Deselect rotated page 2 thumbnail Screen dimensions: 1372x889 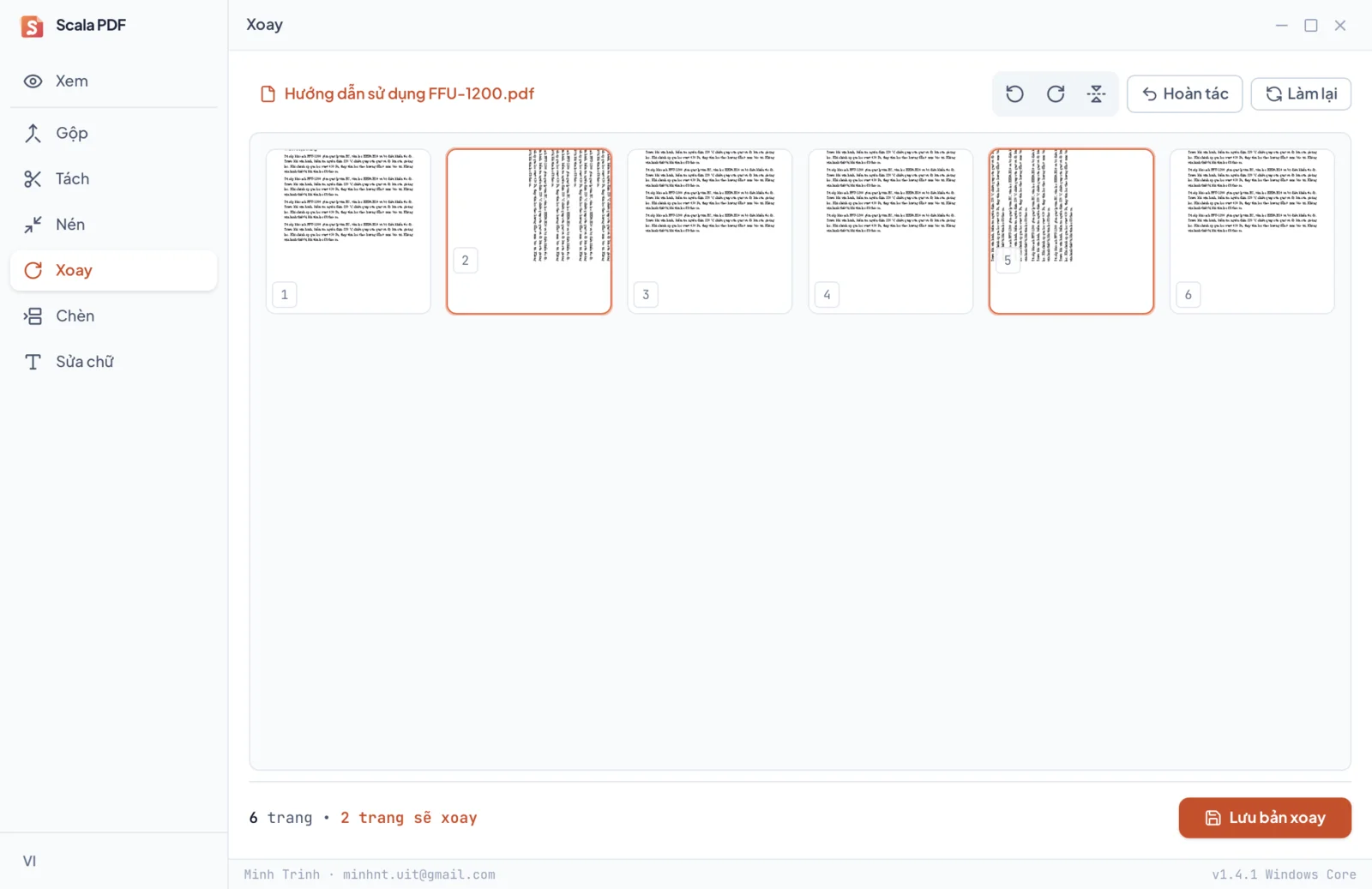[x=529, y=231]
